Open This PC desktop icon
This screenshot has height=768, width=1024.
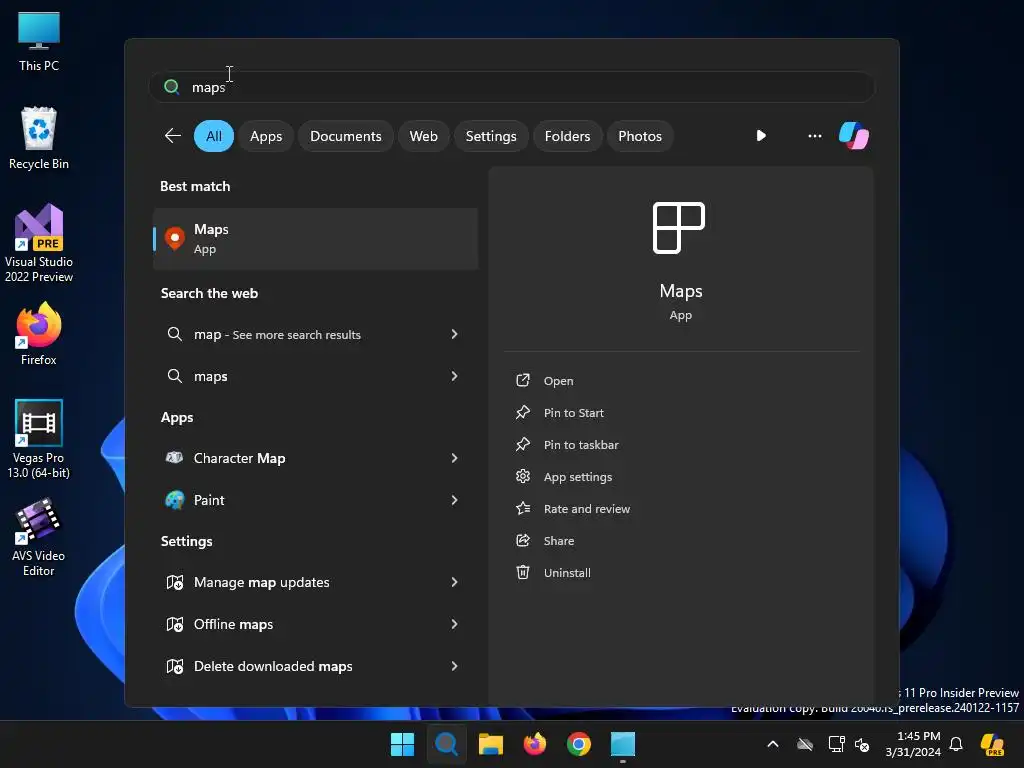[x=39, y=42]
